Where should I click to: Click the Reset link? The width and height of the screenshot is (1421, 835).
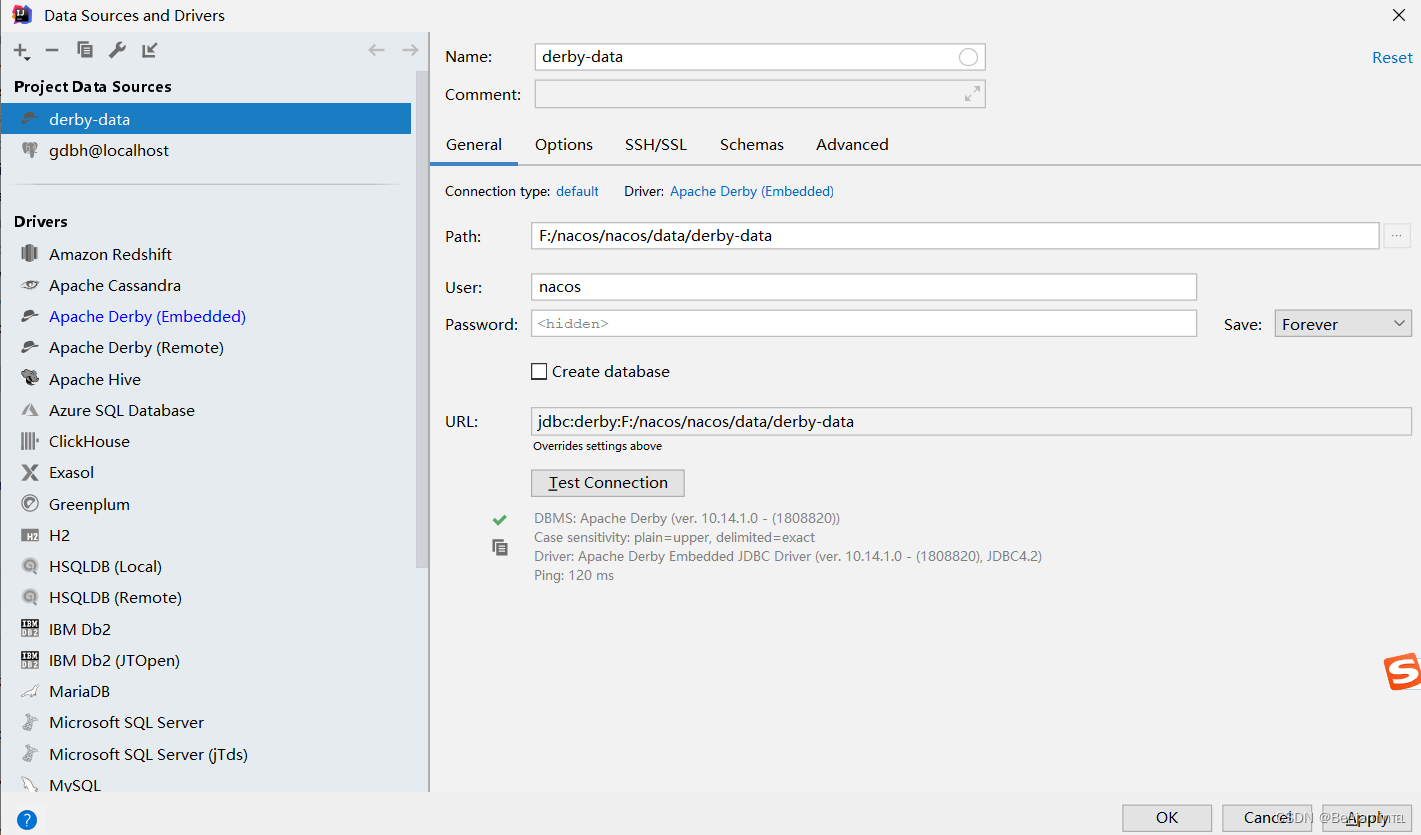[1392, 58]
